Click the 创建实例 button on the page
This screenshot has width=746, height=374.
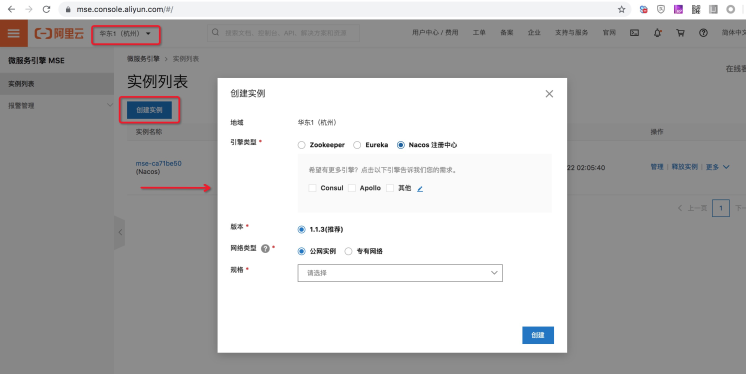149,110
